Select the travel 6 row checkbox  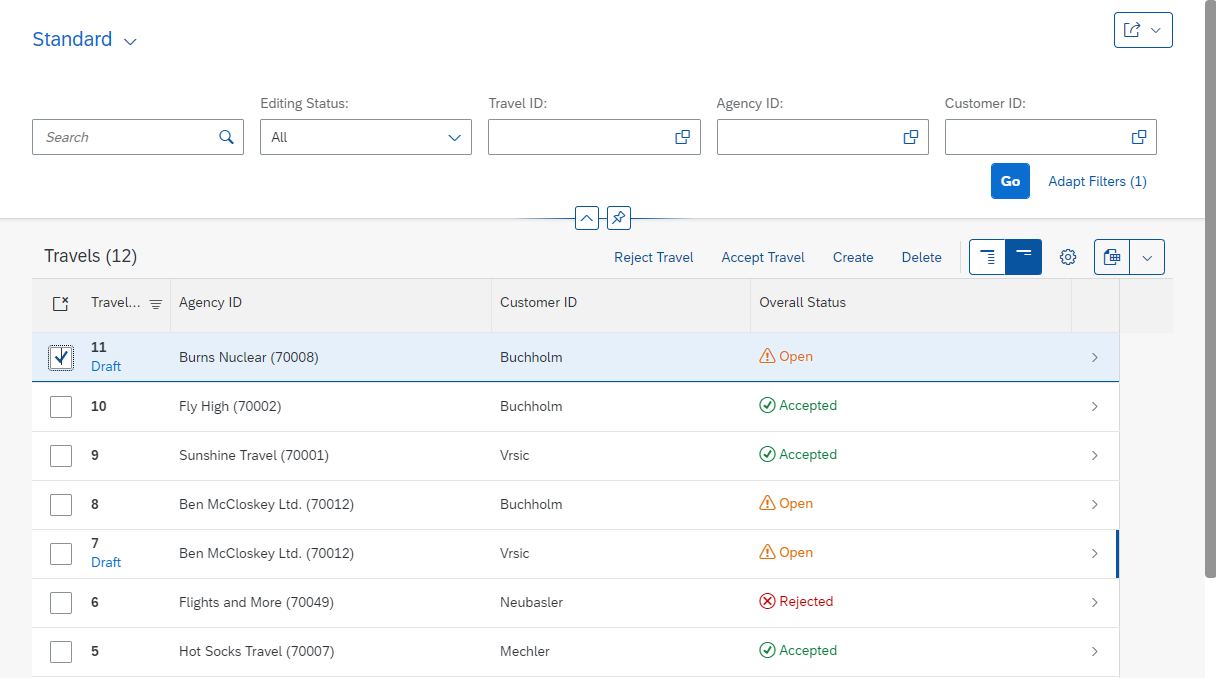(x=61, y=602)
